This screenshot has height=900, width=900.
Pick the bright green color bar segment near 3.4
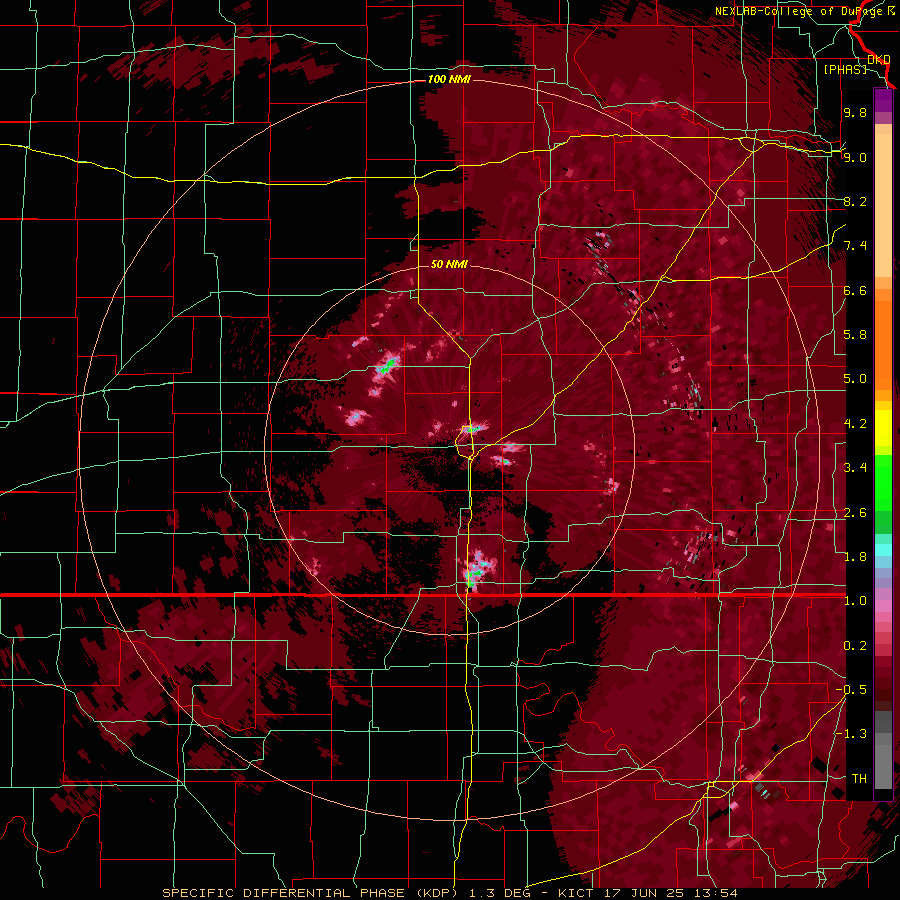883,482
